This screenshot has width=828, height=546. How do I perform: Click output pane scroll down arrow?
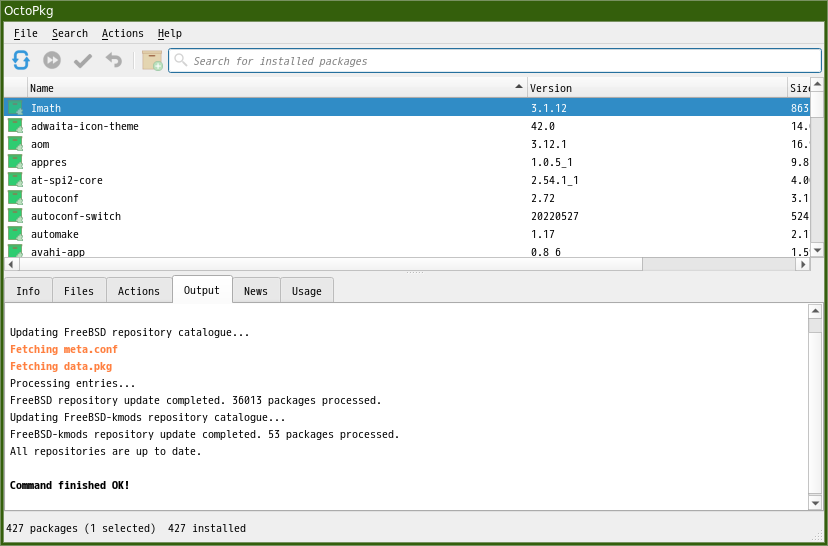point(815,502)
